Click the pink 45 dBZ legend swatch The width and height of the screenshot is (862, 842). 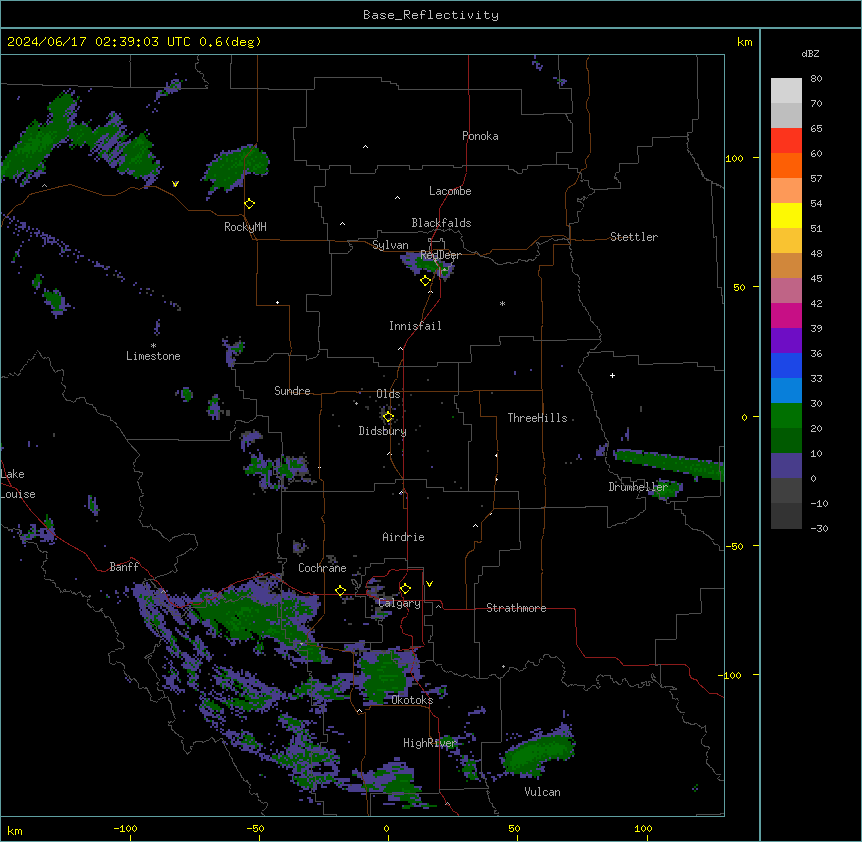tap(786, 291)
